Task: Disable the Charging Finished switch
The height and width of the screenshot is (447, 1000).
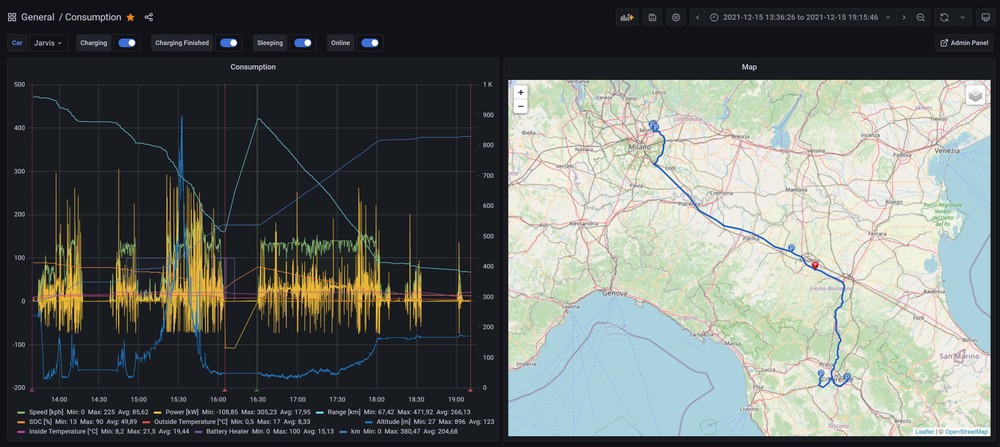Action: coord(229,43)
